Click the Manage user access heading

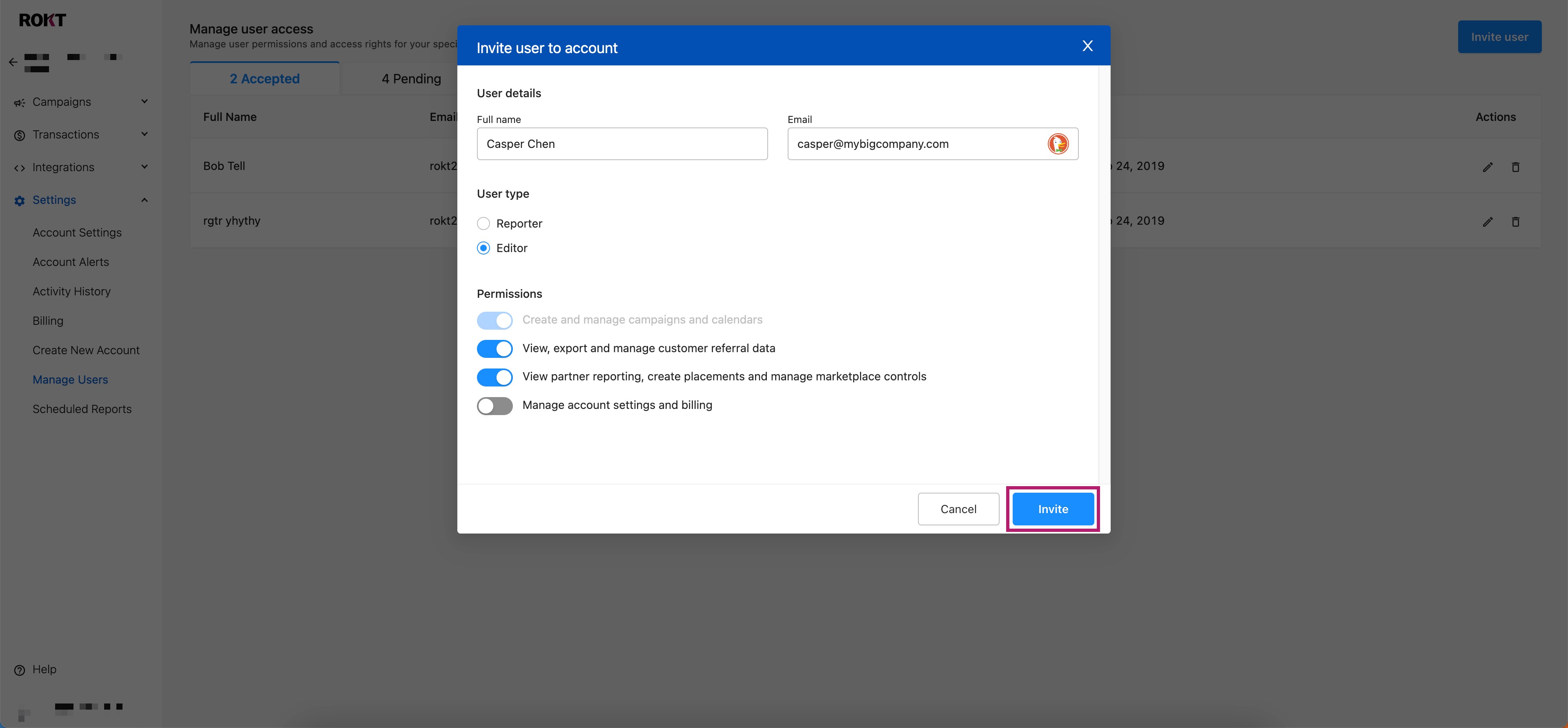tap(251, 29)
